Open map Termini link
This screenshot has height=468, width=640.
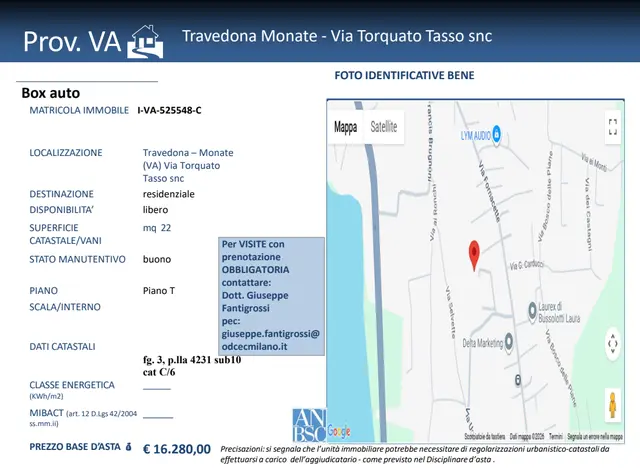[556, 437]
